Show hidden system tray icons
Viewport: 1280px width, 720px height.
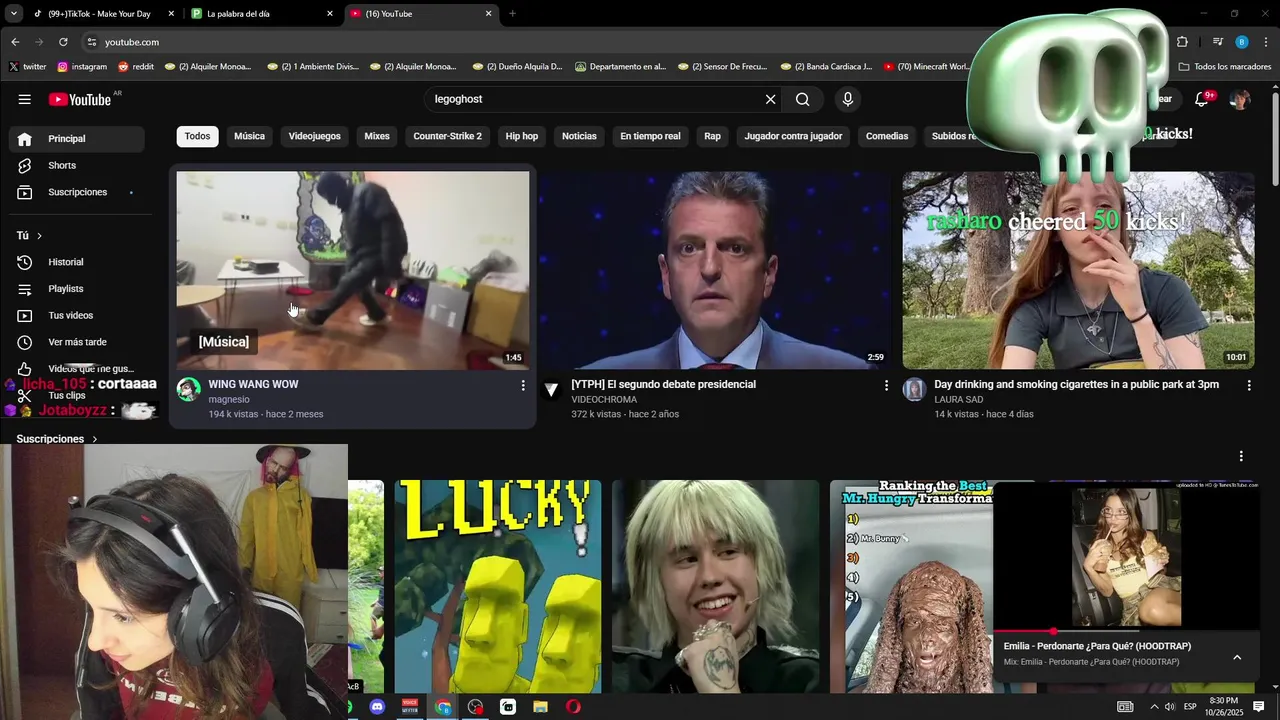pos(1154,707)
